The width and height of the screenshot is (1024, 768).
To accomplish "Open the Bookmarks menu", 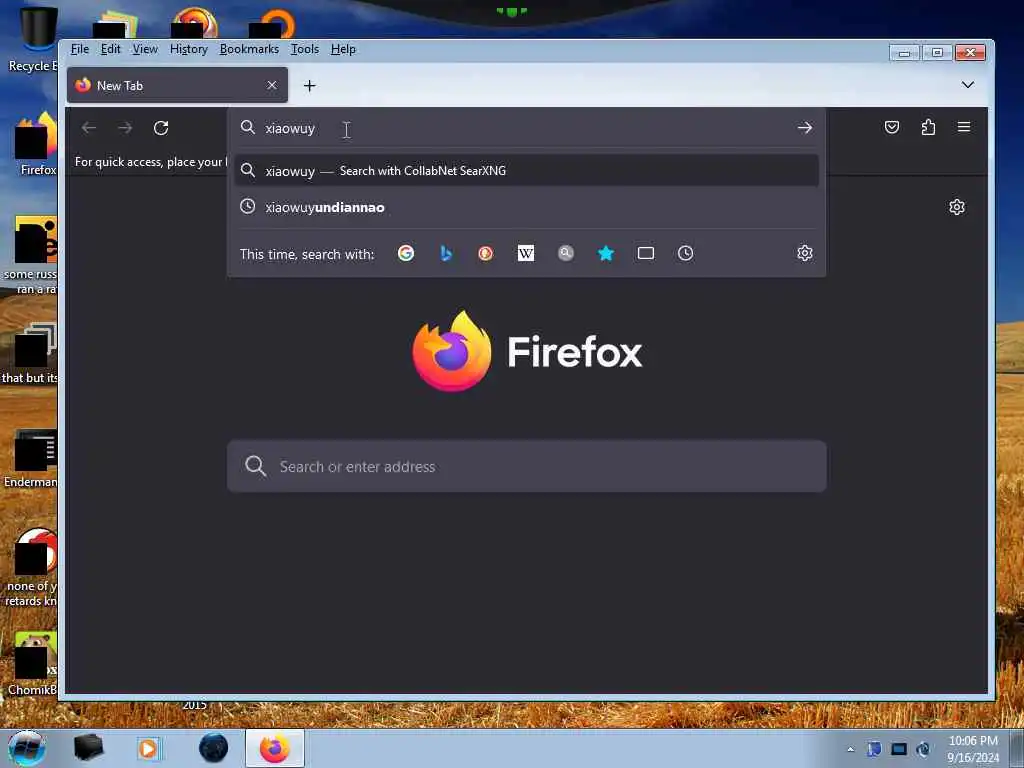I will [249, 49].
